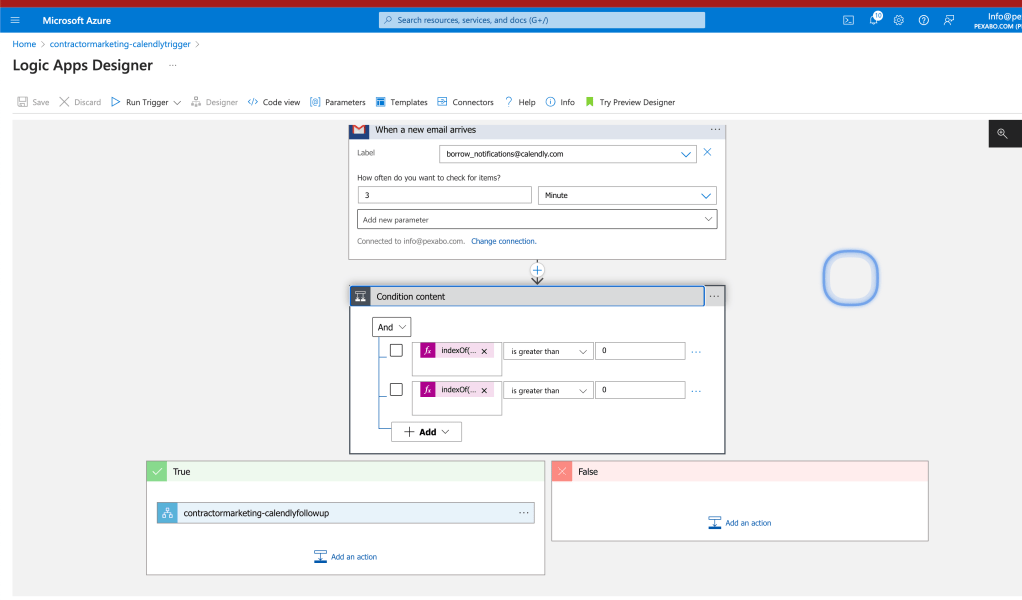Check the first condition row checkbox
Viewport: 1022px width, 600px height.
[x=396, y=350]
